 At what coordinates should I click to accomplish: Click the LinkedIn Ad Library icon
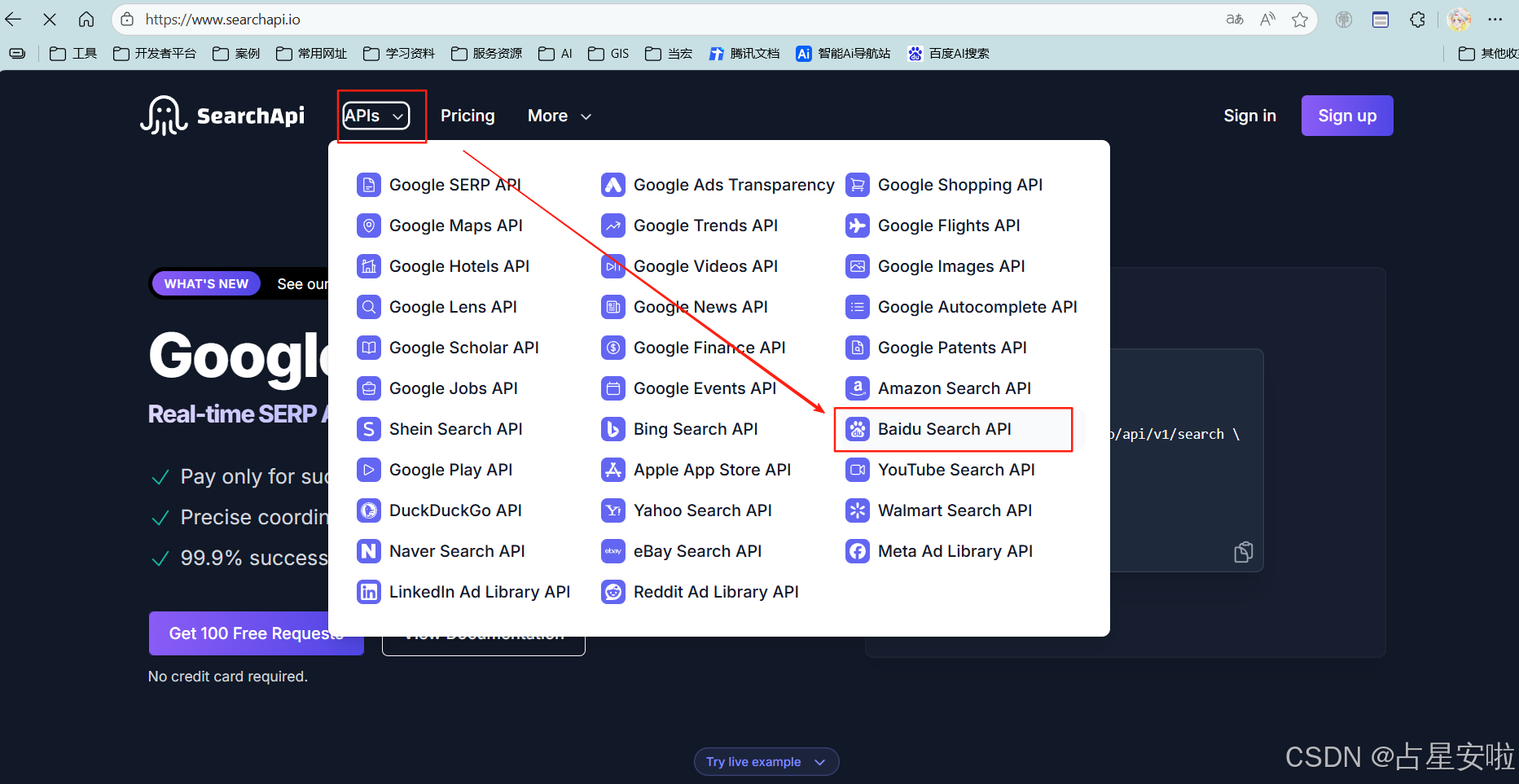pyautogui.click(x=369, y=592)
